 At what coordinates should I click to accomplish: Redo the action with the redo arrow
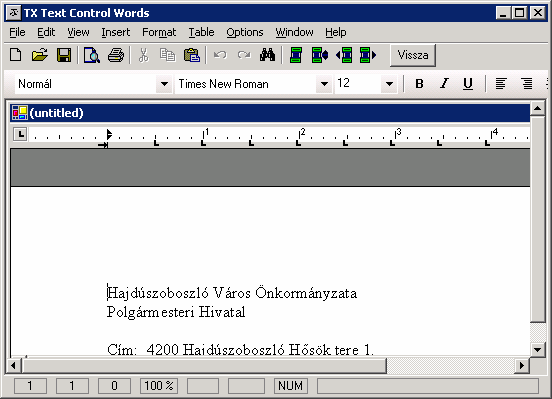pos(244,55)
